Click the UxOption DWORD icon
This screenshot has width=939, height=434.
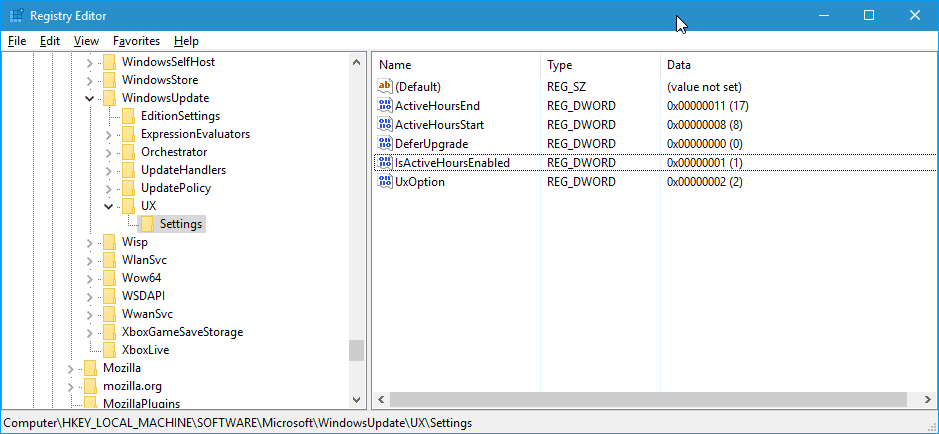(x=384, y=181)
